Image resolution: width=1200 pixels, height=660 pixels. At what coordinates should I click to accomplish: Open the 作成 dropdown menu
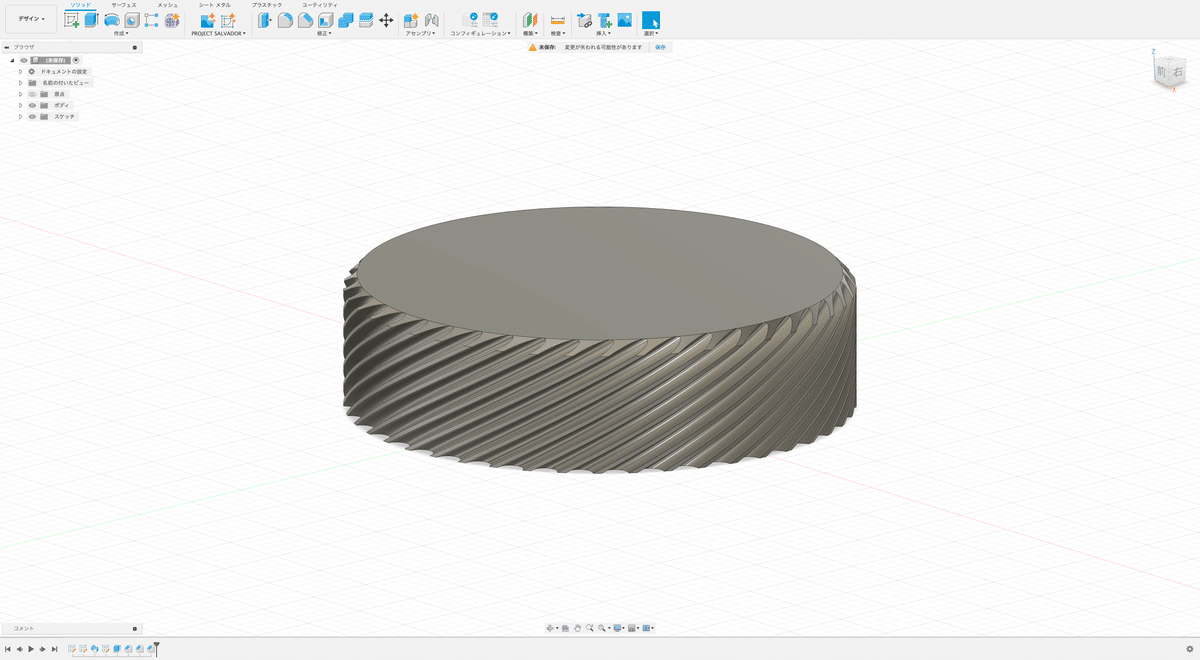[x=121, y=33]
